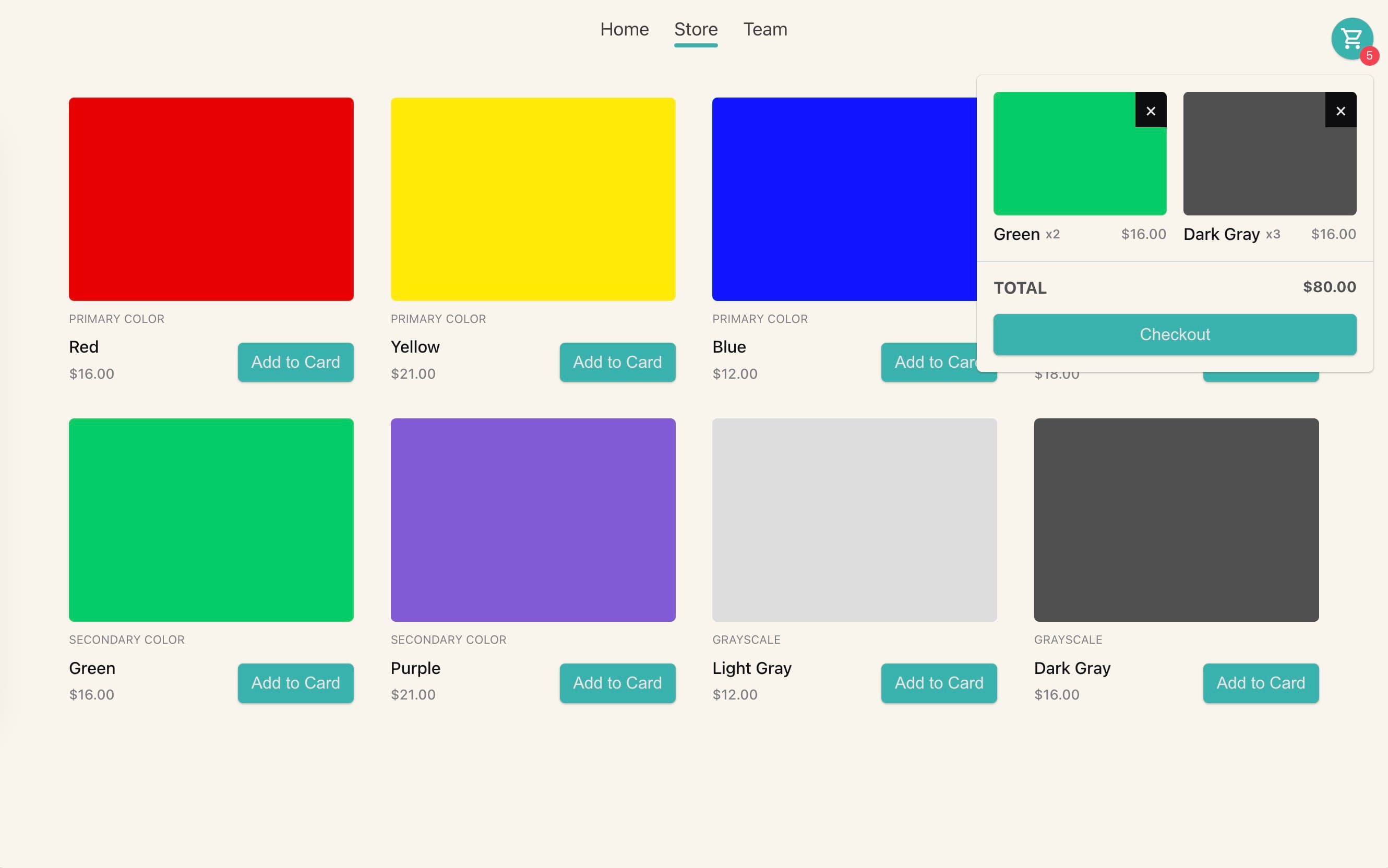This screenshot has width=1388, height=868.
Task: Click the Dark Gray thumbnail in cart
Action: (1270, 153)
